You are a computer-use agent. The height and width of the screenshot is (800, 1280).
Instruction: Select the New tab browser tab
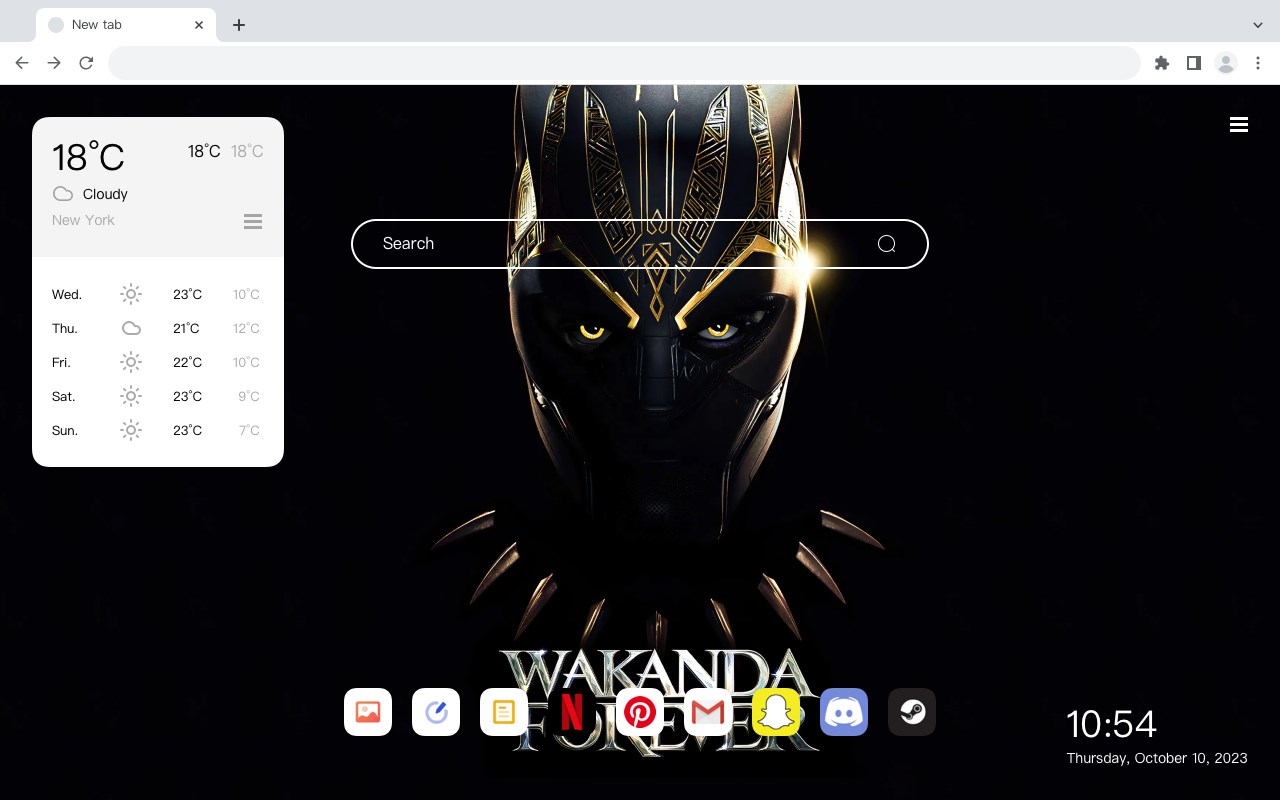pyautogui.click(x=126, y=25)
